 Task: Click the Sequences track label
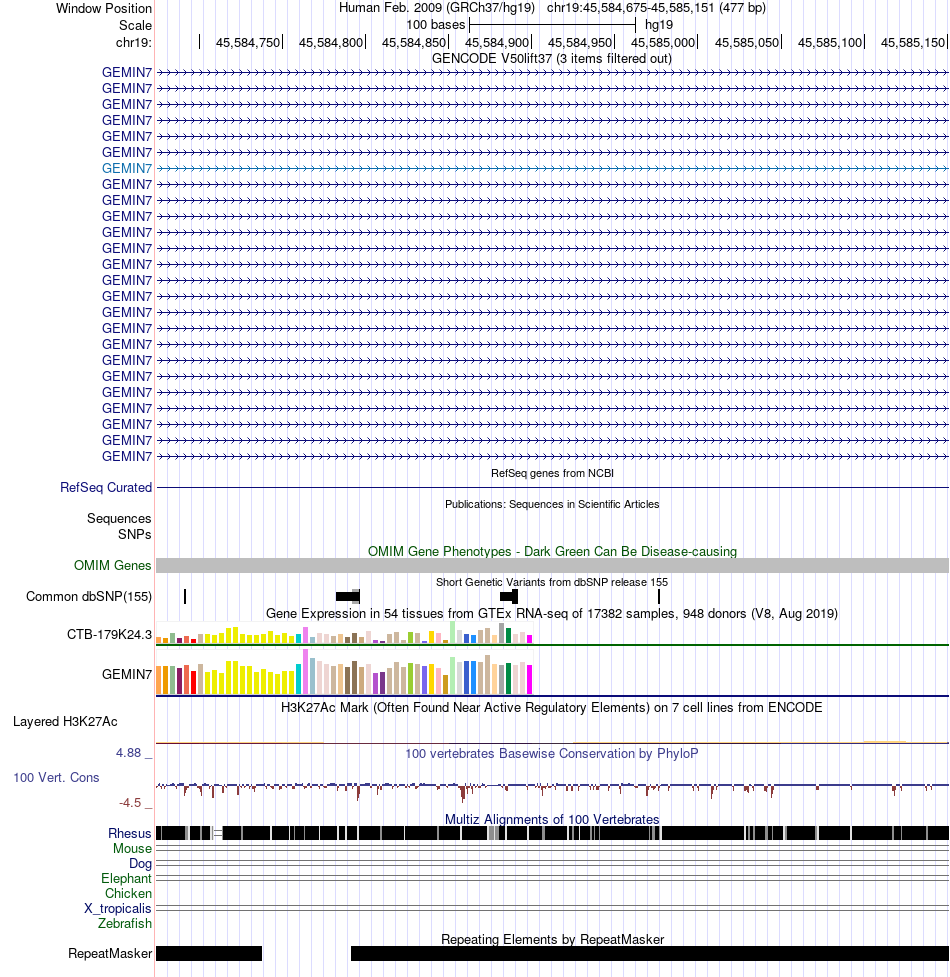[119, 518]
